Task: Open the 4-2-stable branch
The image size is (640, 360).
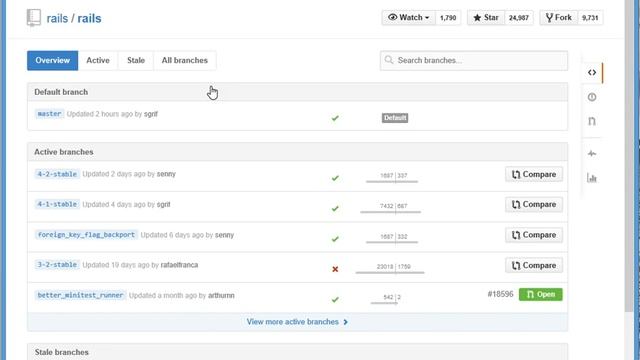Action: coord(57,174)
